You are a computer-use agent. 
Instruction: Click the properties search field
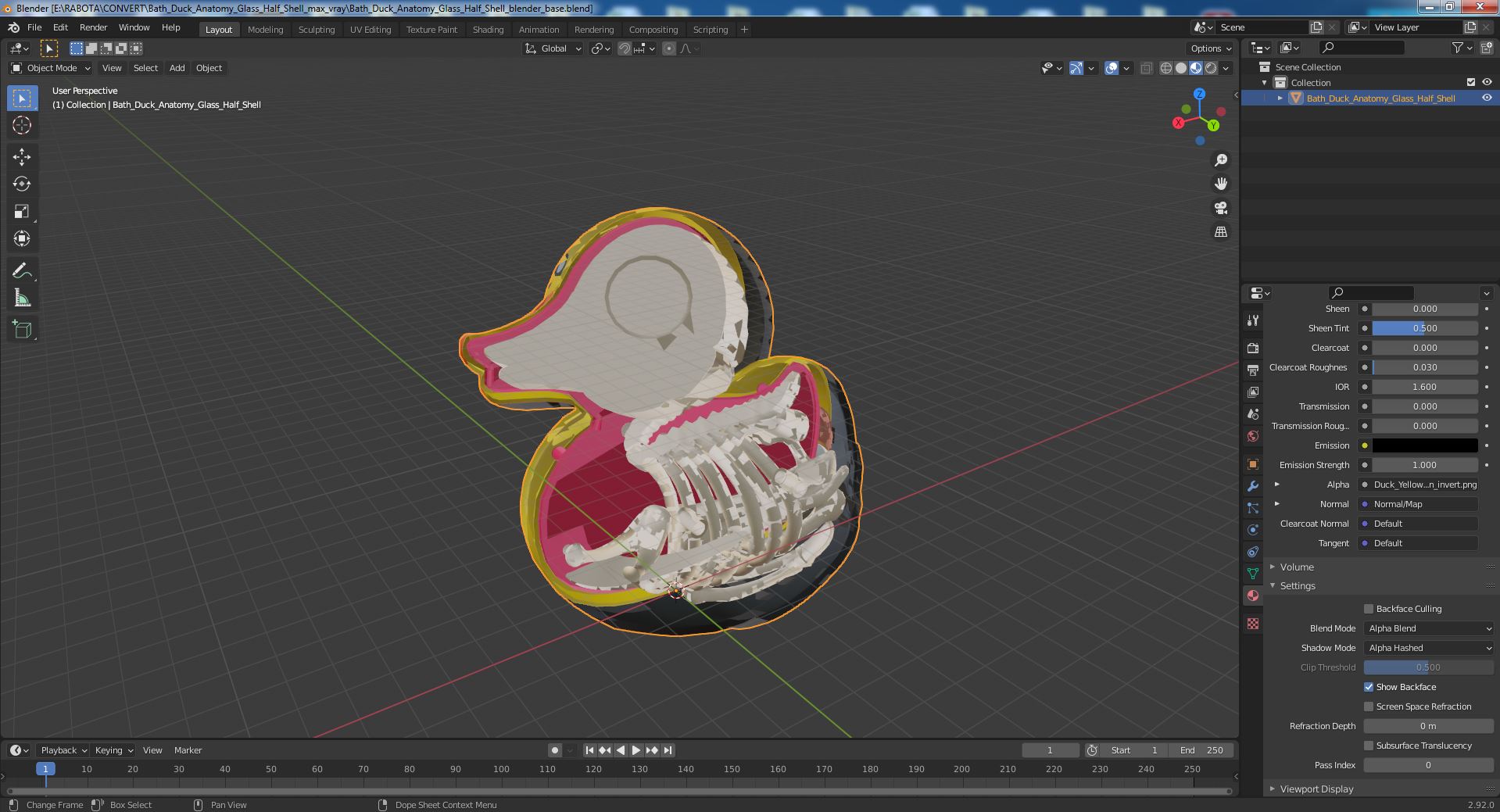(1371, 293)
